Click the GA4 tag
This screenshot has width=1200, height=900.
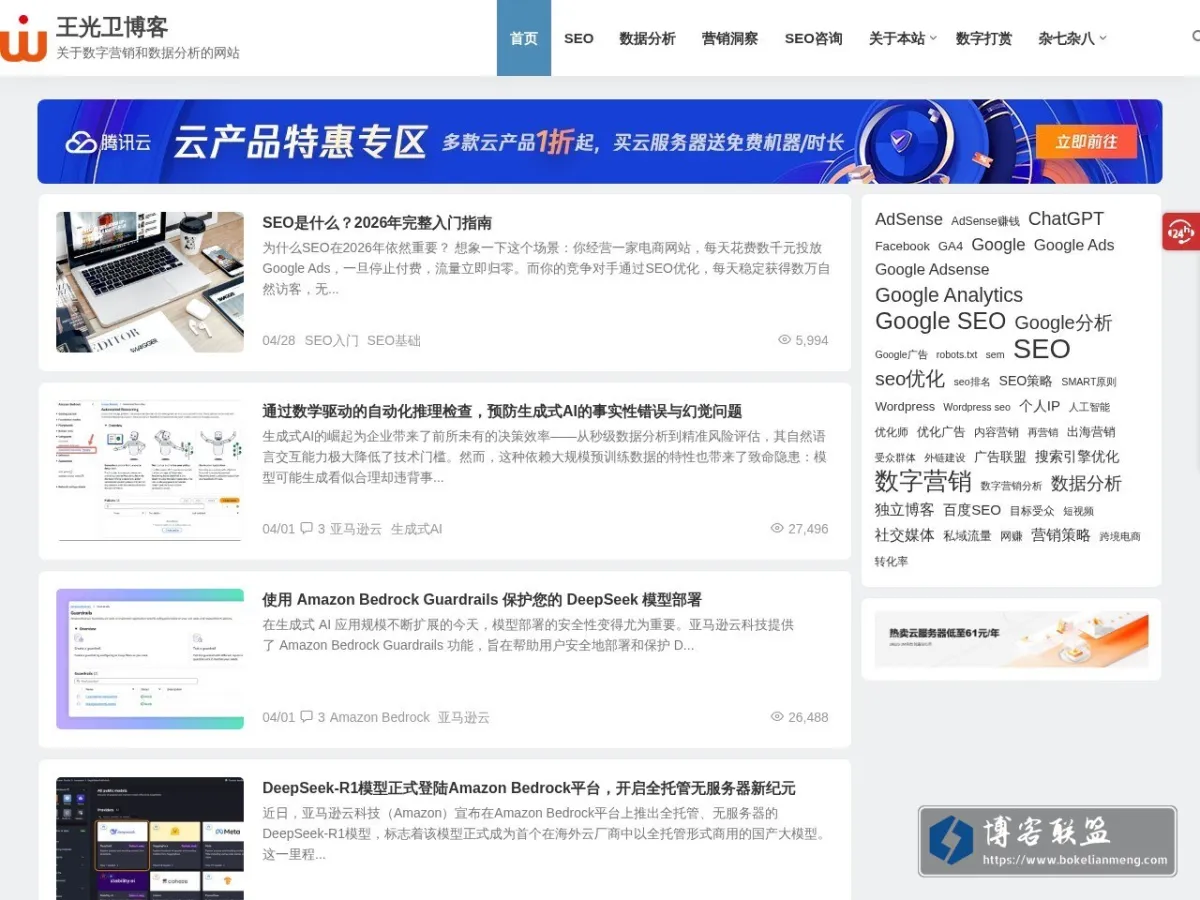[x=950, y=246]
